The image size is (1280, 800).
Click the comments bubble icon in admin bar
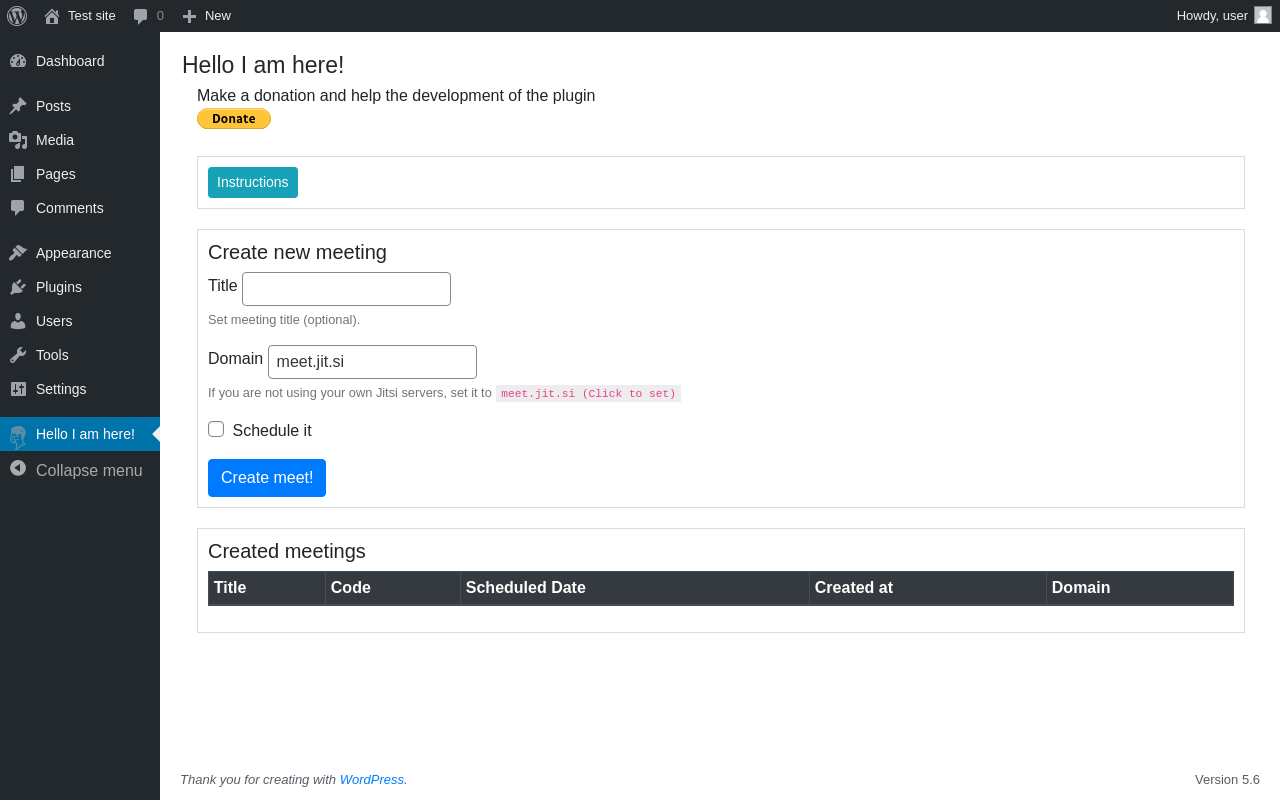point(140,16)
